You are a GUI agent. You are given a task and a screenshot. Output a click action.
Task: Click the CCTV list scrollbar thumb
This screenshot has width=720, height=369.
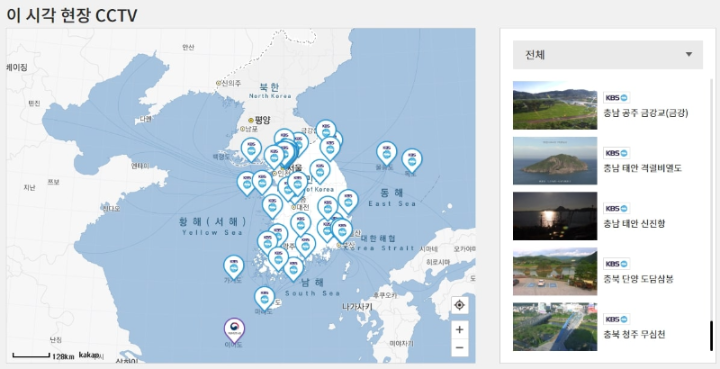point(712,335)
